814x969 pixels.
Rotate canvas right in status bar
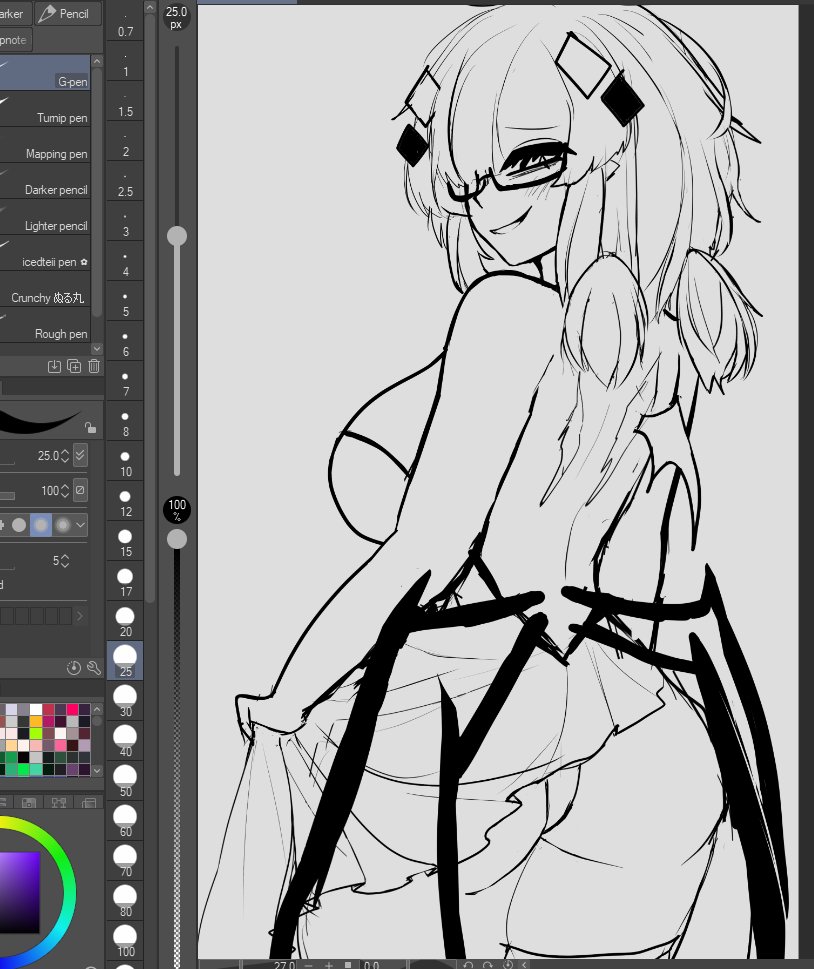[488, 965]
